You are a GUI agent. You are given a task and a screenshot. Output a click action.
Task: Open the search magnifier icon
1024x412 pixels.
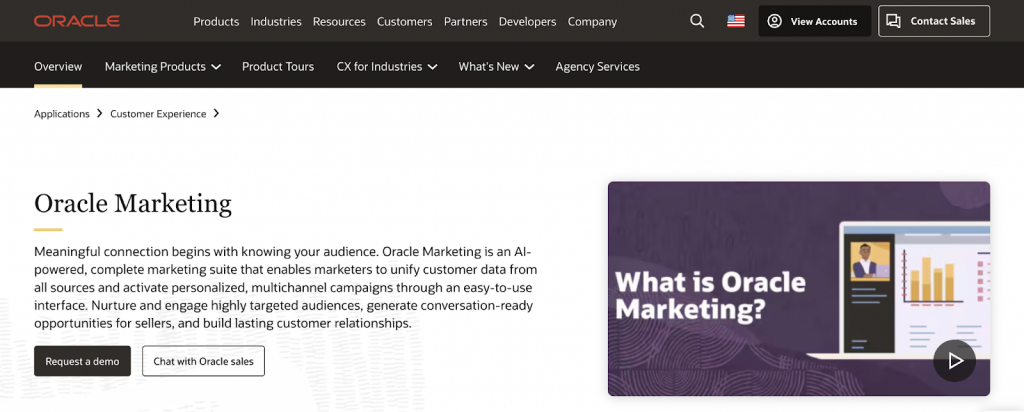[x=697, y=21]
